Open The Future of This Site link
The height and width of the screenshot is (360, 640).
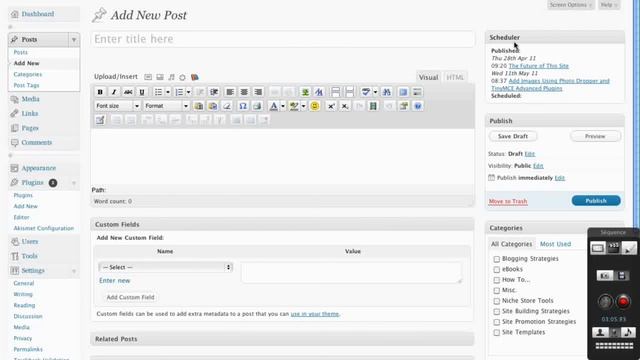tap(538, 66)
